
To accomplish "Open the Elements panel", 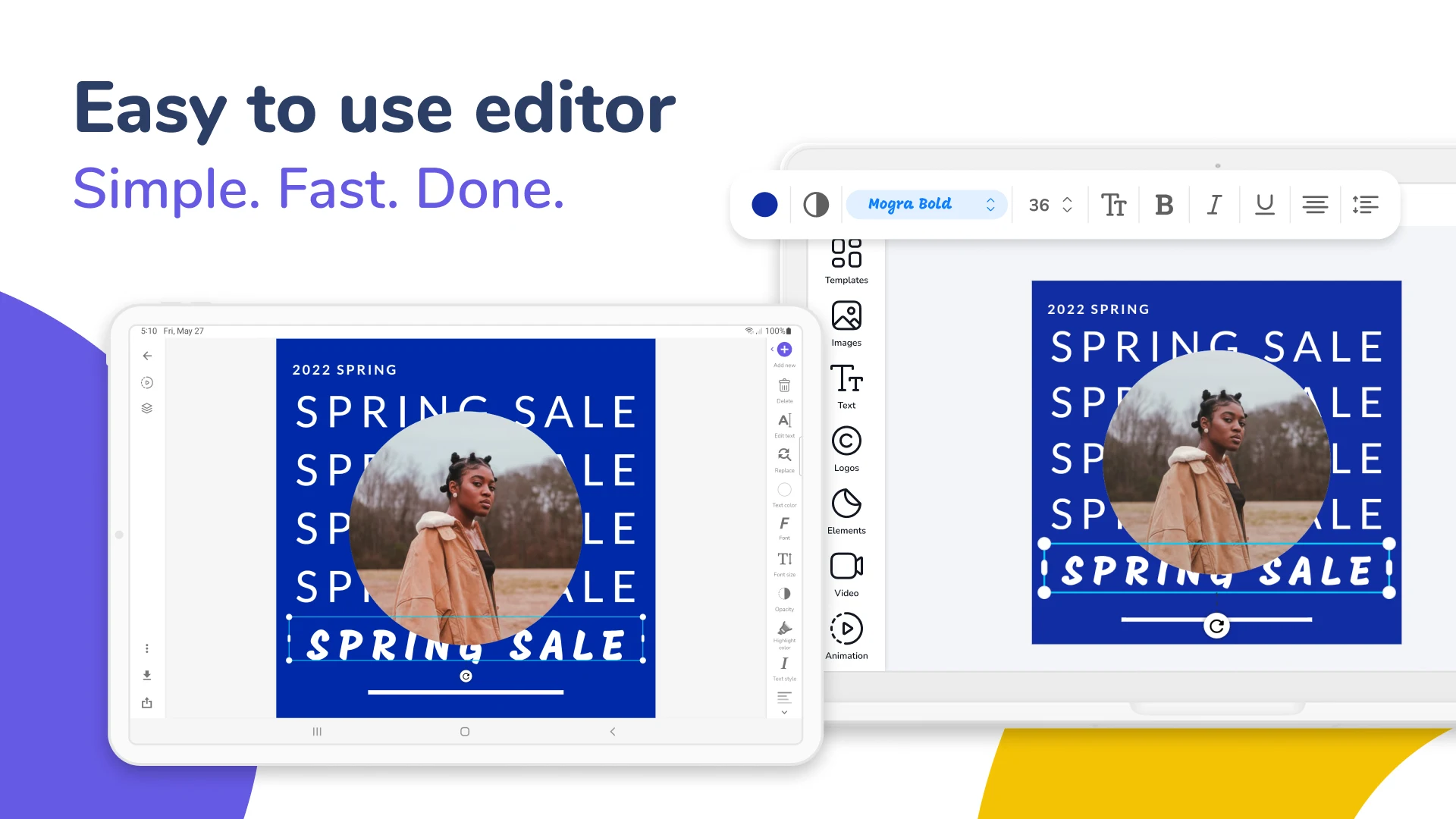I will 846,512.
